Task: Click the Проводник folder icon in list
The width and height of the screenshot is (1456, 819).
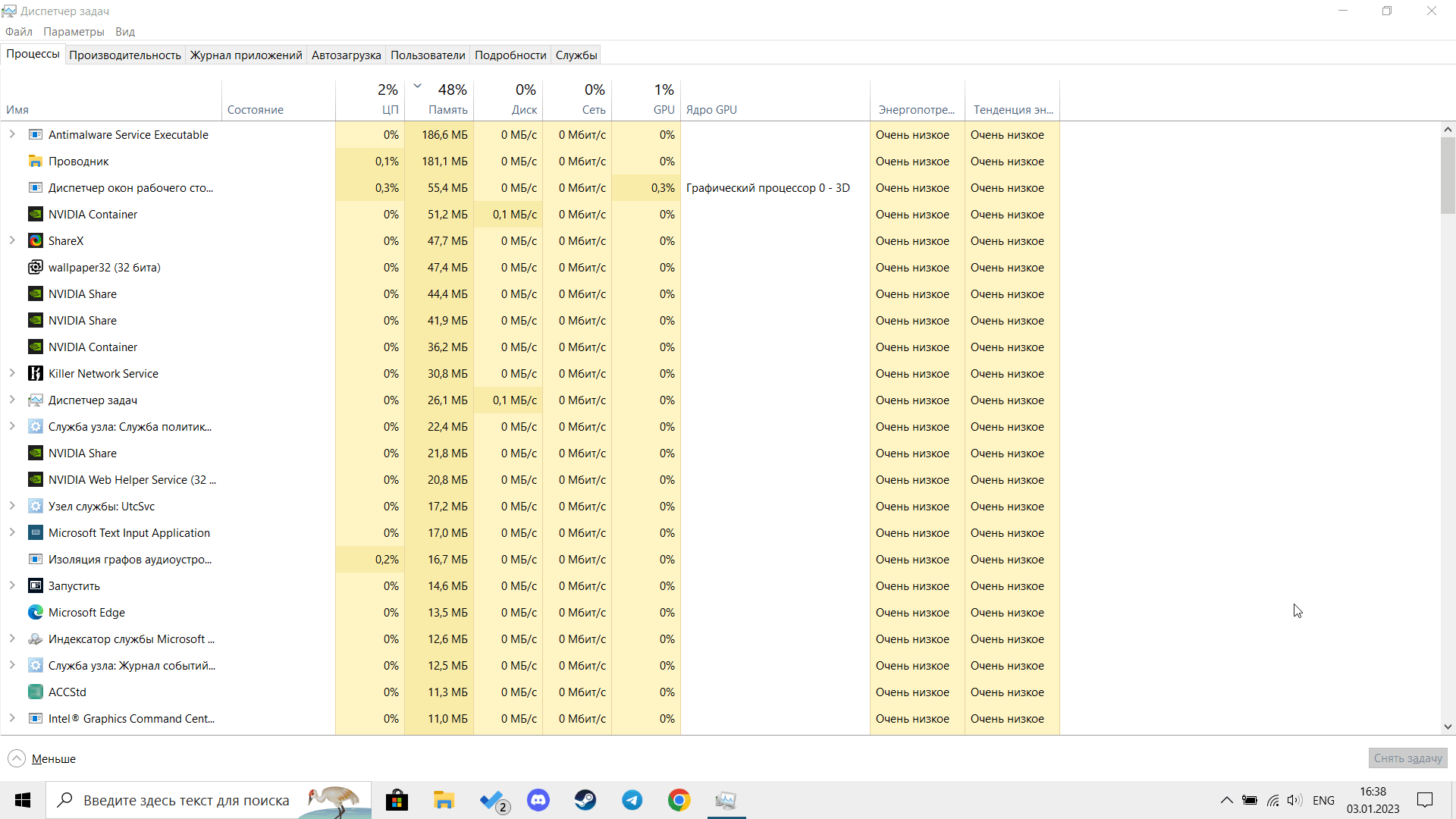Action: (36, 162)
